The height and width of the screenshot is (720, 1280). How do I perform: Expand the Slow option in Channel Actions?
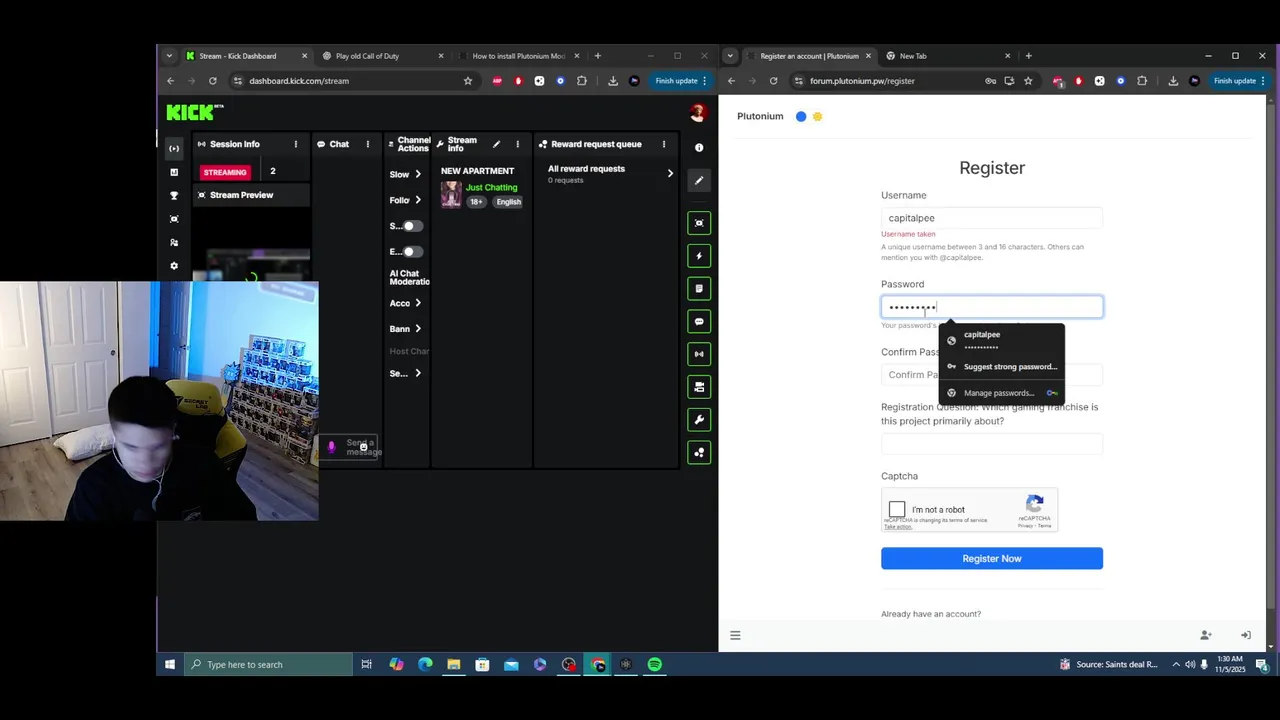click(x=405, y=174)
